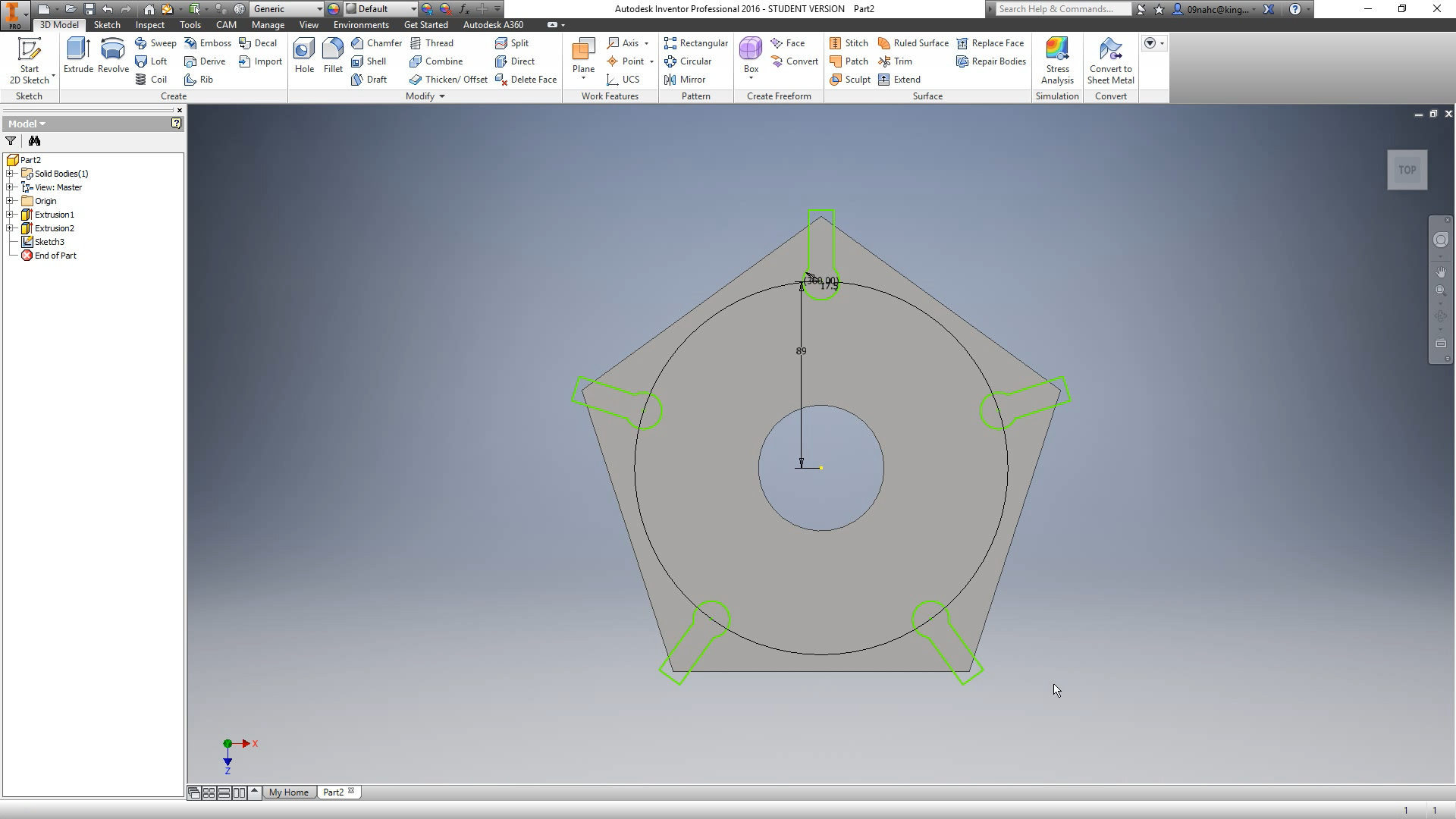Click the Import button
1456x819 pixels.
point(260,61)
